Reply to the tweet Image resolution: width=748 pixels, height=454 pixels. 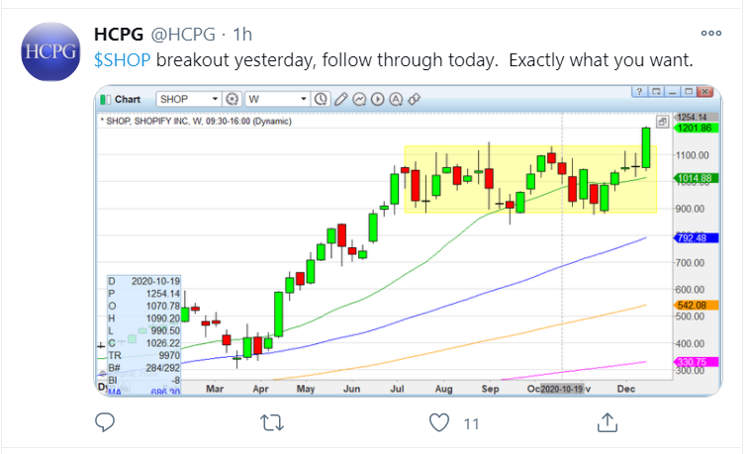coord(105,423)
